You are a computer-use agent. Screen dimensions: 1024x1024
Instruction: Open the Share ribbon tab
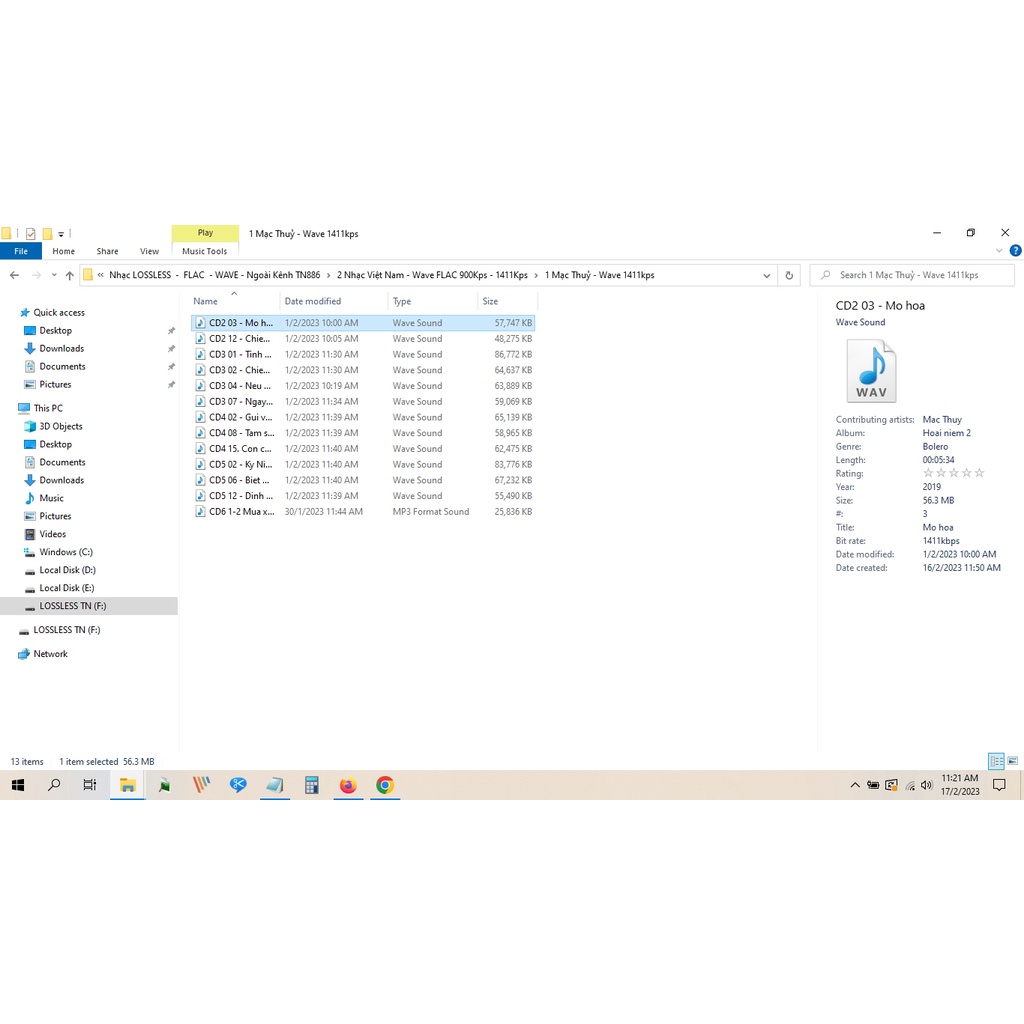(x=108, y=251)
